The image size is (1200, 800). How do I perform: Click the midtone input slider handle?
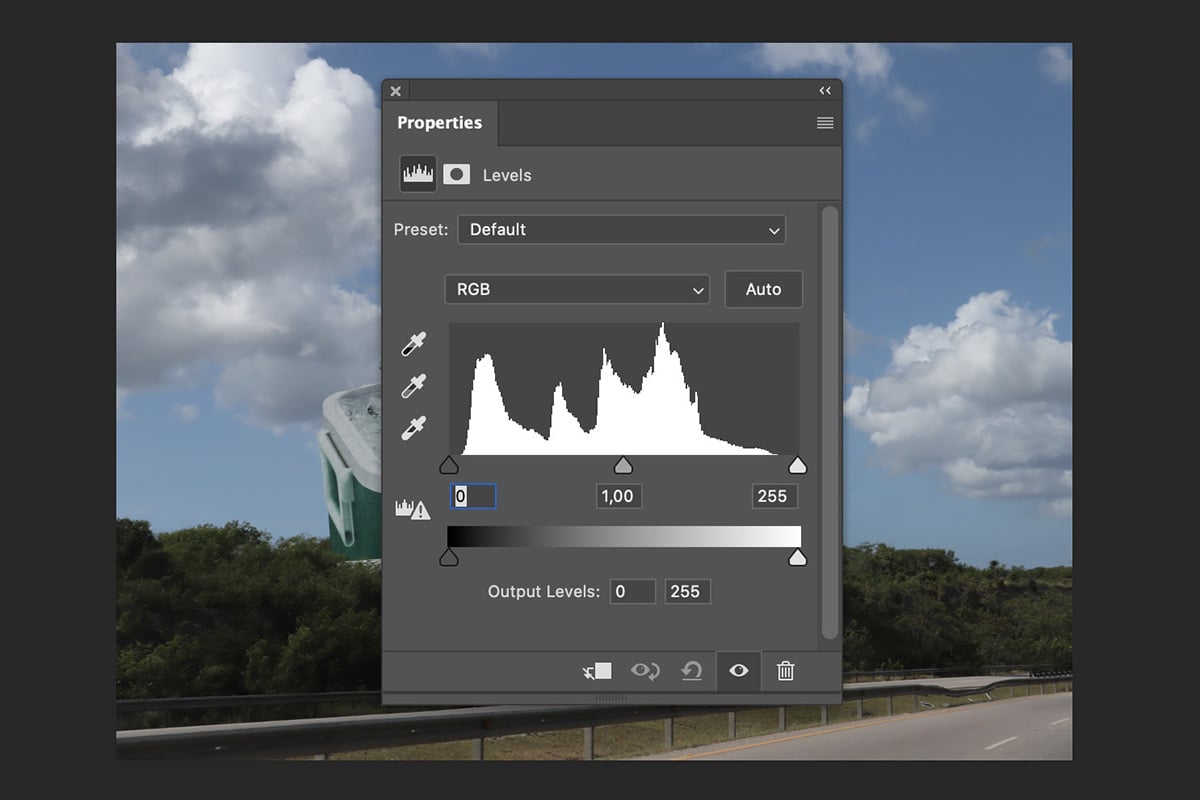623,465
